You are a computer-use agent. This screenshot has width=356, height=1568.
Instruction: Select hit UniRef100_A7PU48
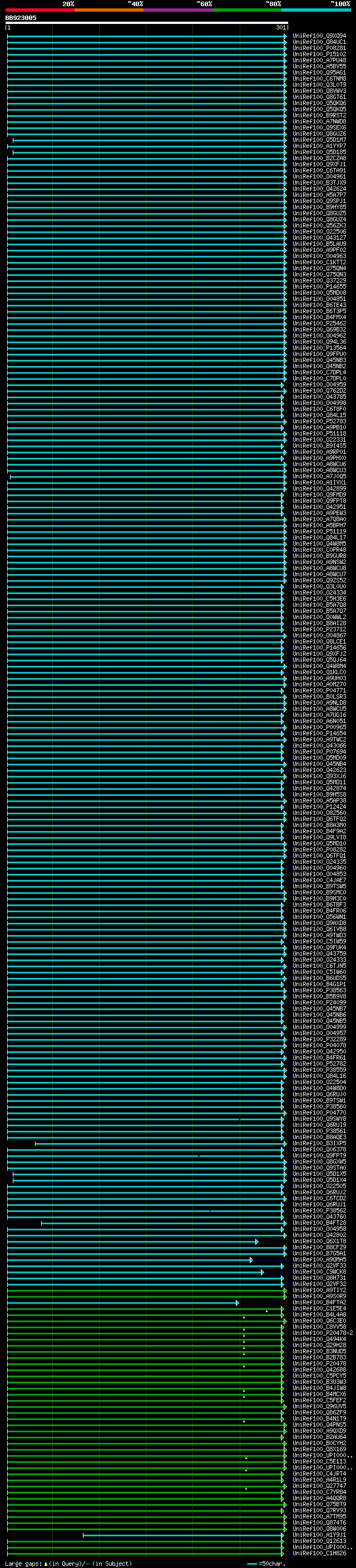[x=319, y=60]
